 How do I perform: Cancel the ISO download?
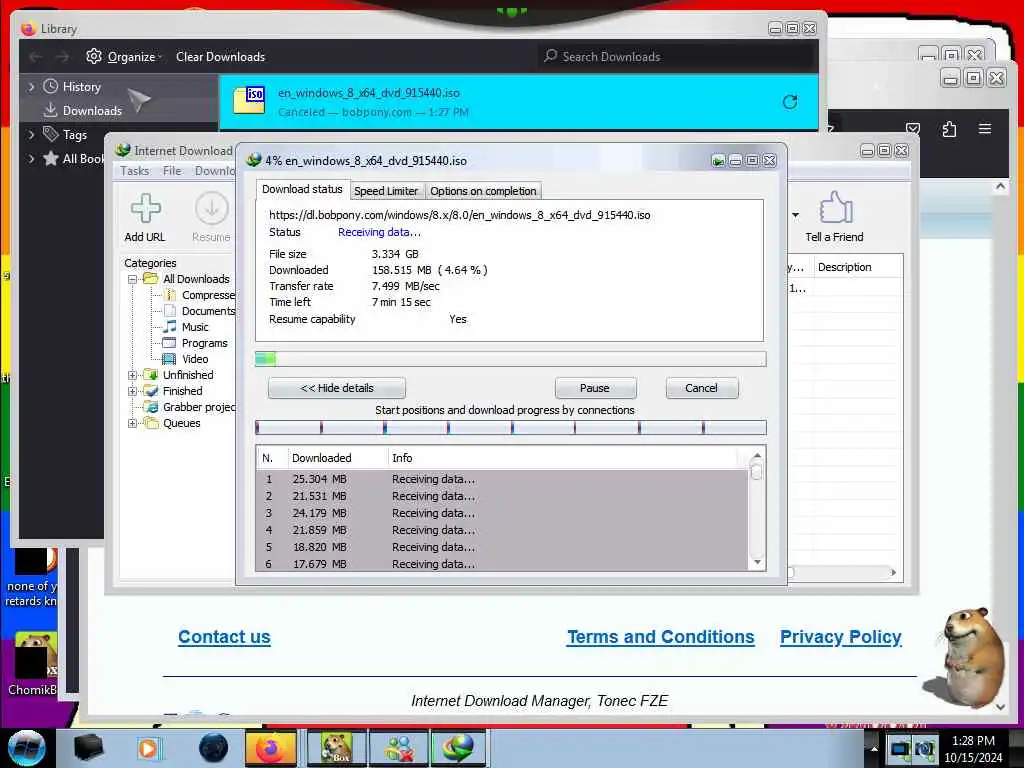701,388
